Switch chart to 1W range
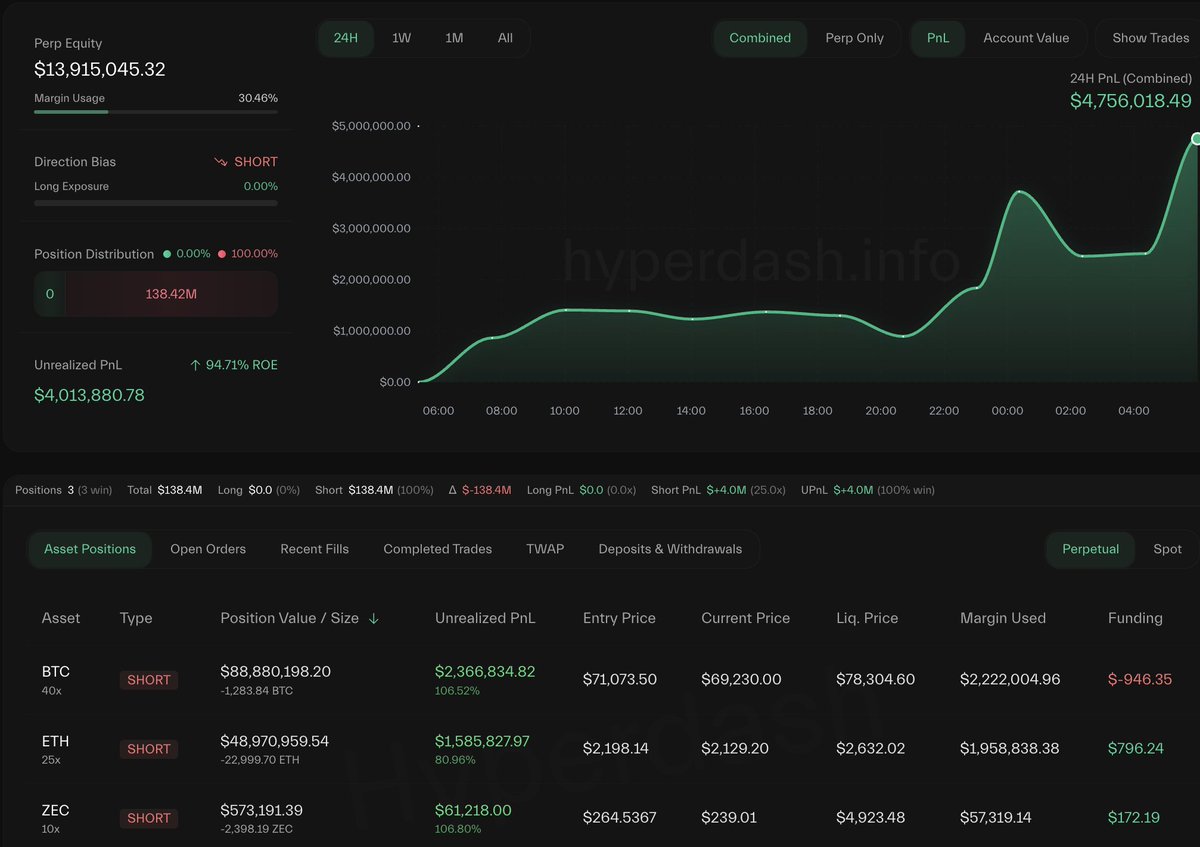The image size is (1200, 847). [x=401, y=38]
